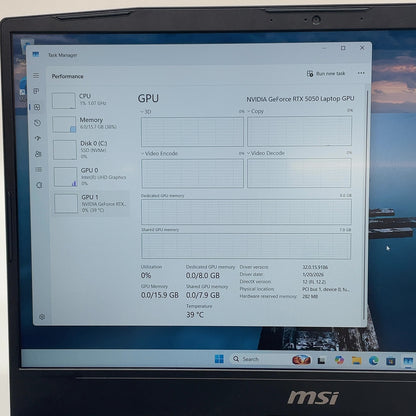
Task: Click the 0.0/8.0 GB dedicated memory value
Action: pyautogui.click(x=203, y=275)
